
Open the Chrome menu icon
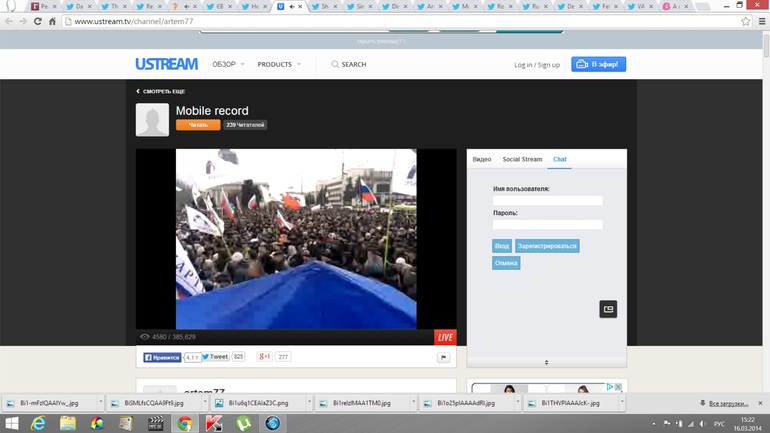click(761, 21)
